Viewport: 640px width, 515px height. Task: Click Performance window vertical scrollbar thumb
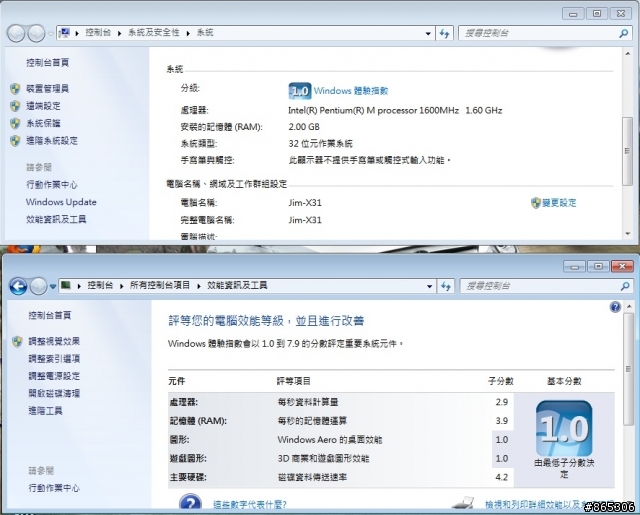tap(629, 369)
